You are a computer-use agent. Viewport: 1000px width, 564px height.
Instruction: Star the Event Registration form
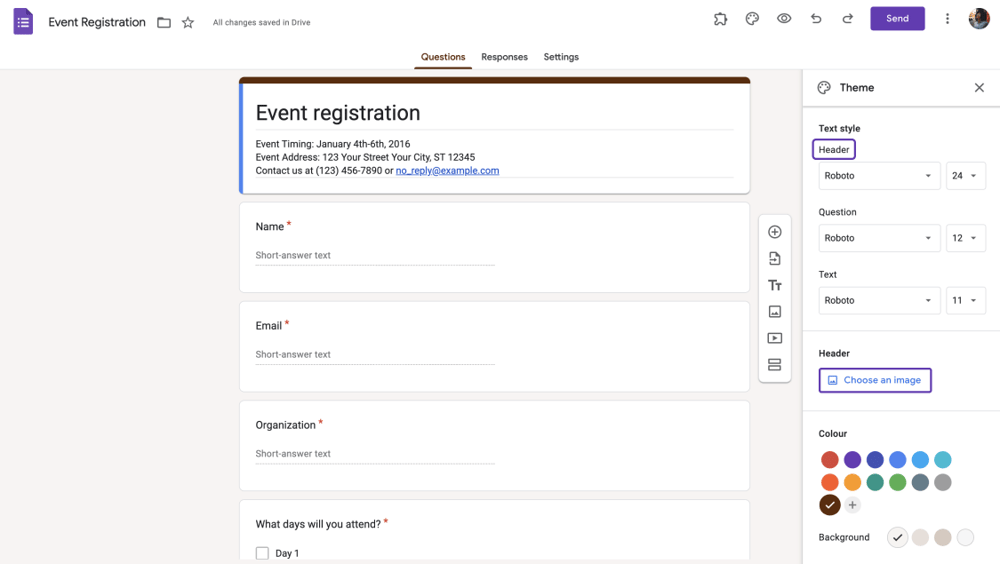point(188,22)
